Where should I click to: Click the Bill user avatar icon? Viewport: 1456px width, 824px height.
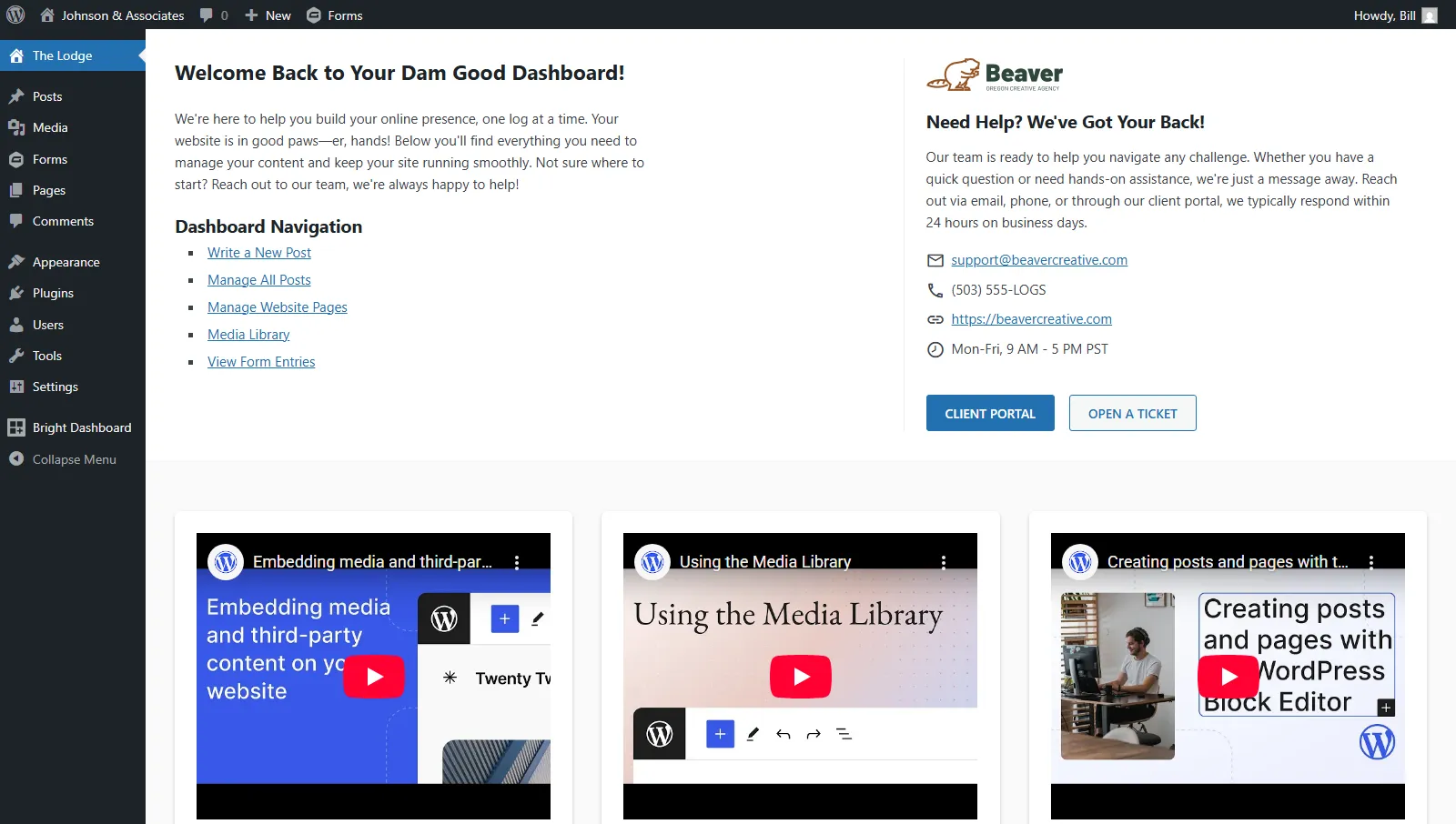point(1430,15)
